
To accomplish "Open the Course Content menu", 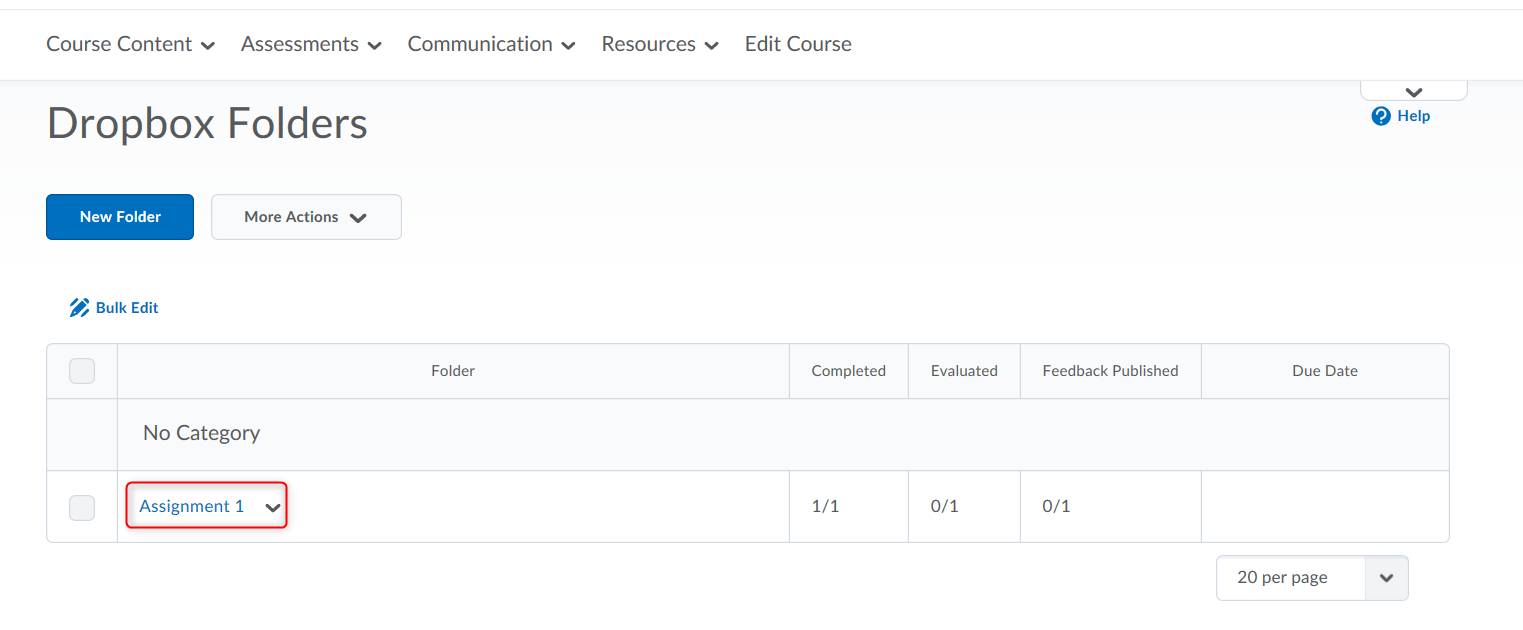I will [130, 44].
